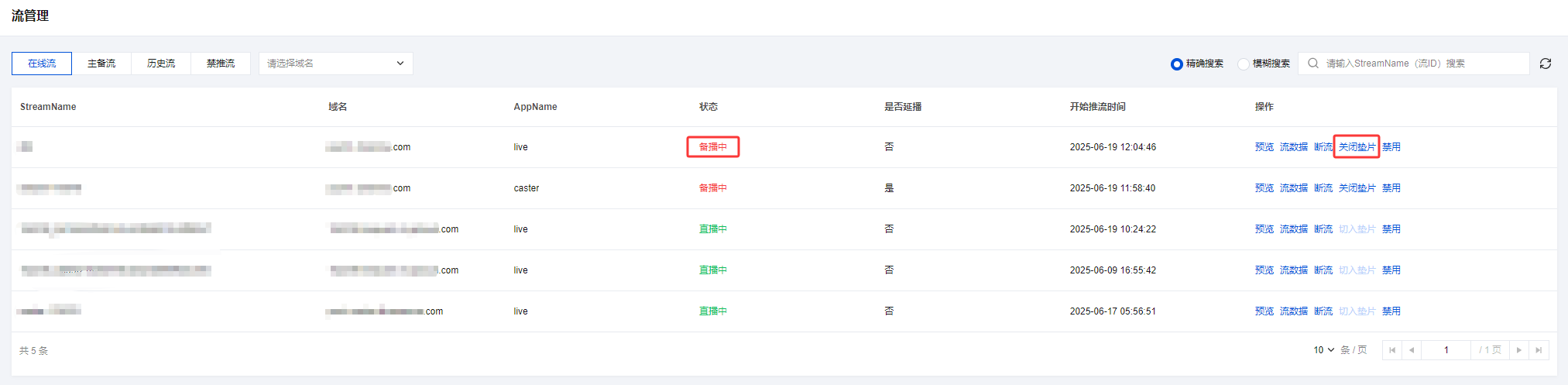The image size is (1568, 385).
Task: Go to the first page of results
Action: pyautogui.click(x=1392, y=350)
